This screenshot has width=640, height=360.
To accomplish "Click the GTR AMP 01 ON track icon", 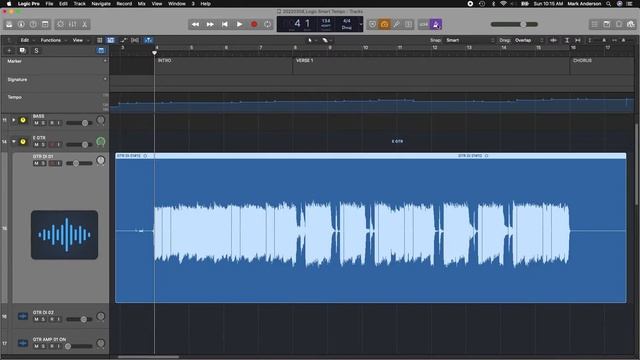I will pyautogui.click(x=23, y=343).
